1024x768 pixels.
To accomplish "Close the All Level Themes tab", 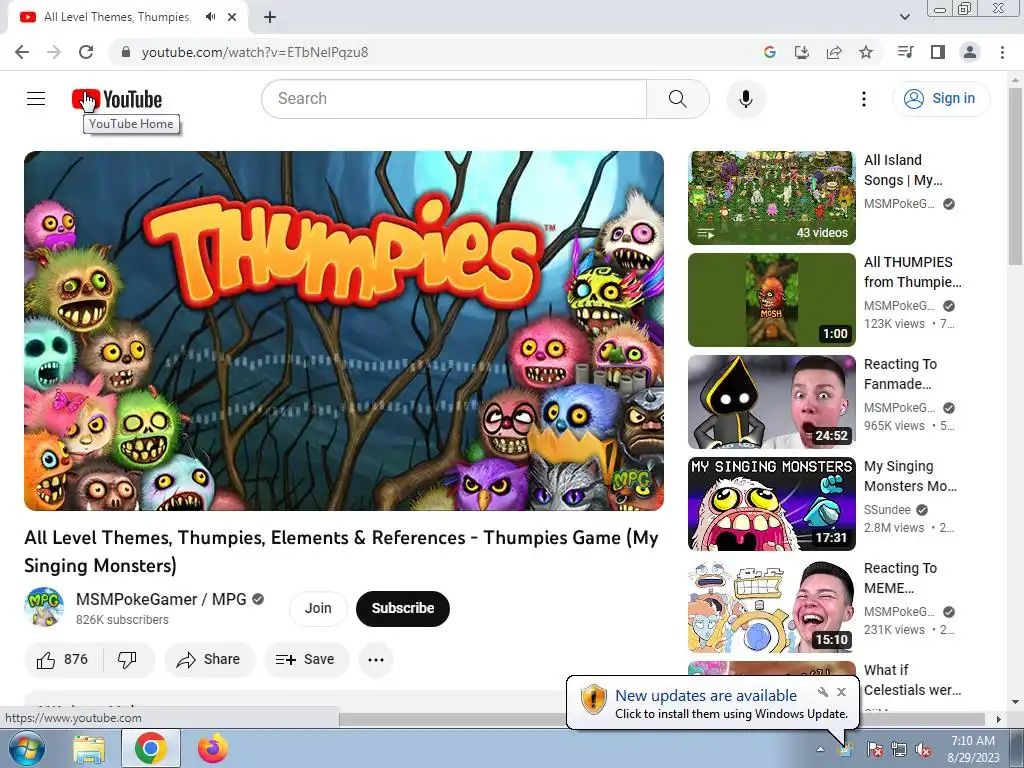I will (x=232, y=17).
